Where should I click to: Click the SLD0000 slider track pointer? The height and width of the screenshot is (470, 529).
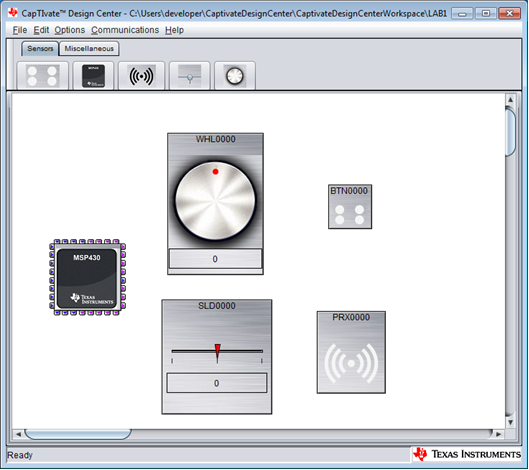click(x=218, y=353)
